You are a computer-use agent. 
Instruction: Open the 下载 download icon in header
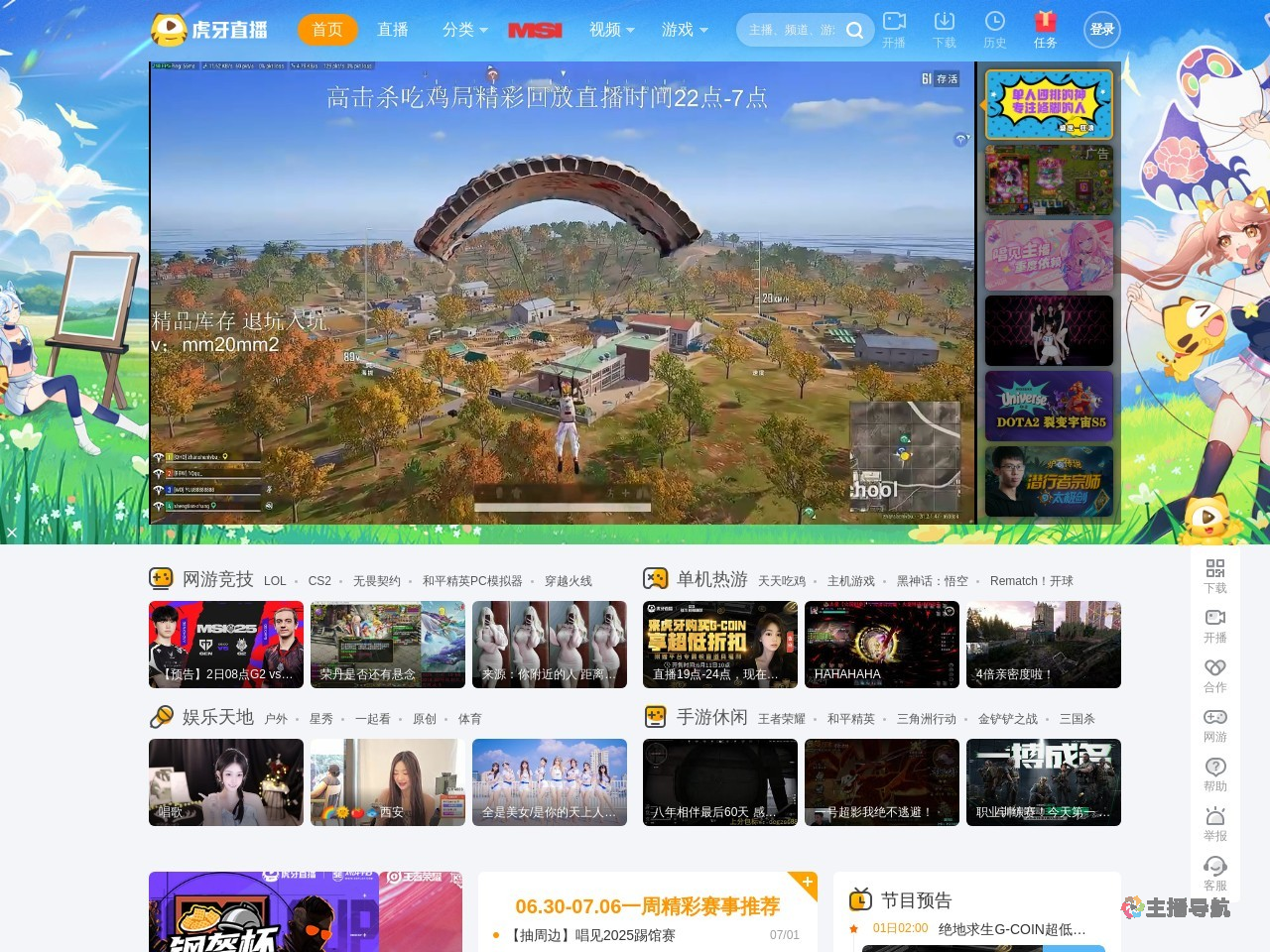point(945,21)
